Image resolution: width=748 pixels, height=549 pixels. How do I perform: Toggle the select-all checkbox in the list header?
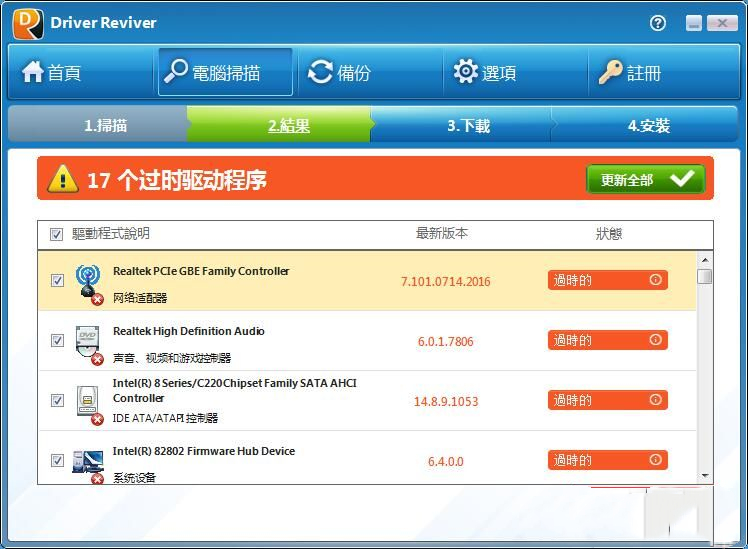click(56, 234)
